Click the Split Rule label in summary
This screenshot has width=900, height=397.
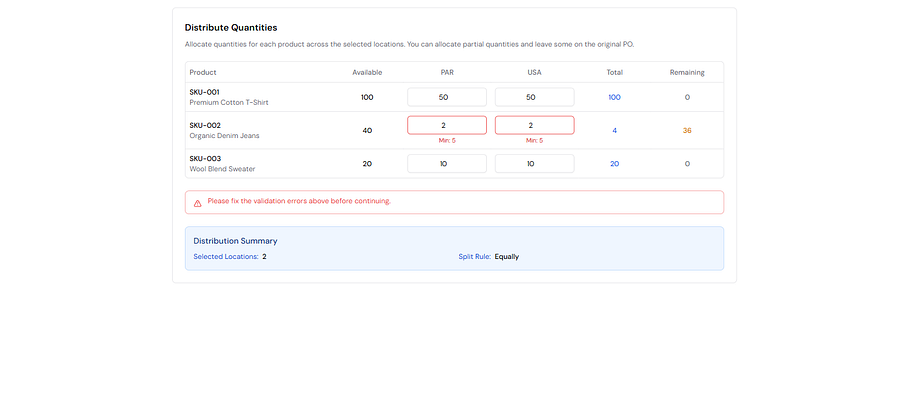click(474, 256)
